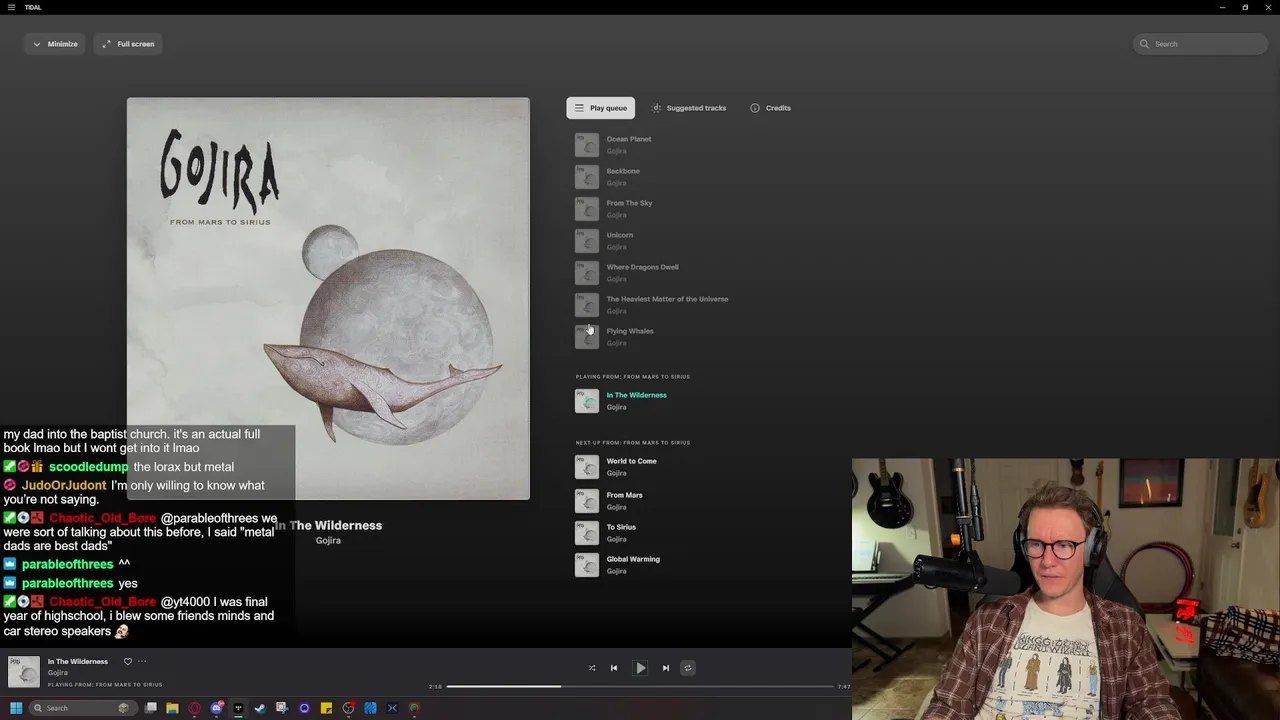This screenshot has height=720, width=1280.
Task: Open the three-dot more options menu
Action: pyautogui.click(x=142, y=661)
